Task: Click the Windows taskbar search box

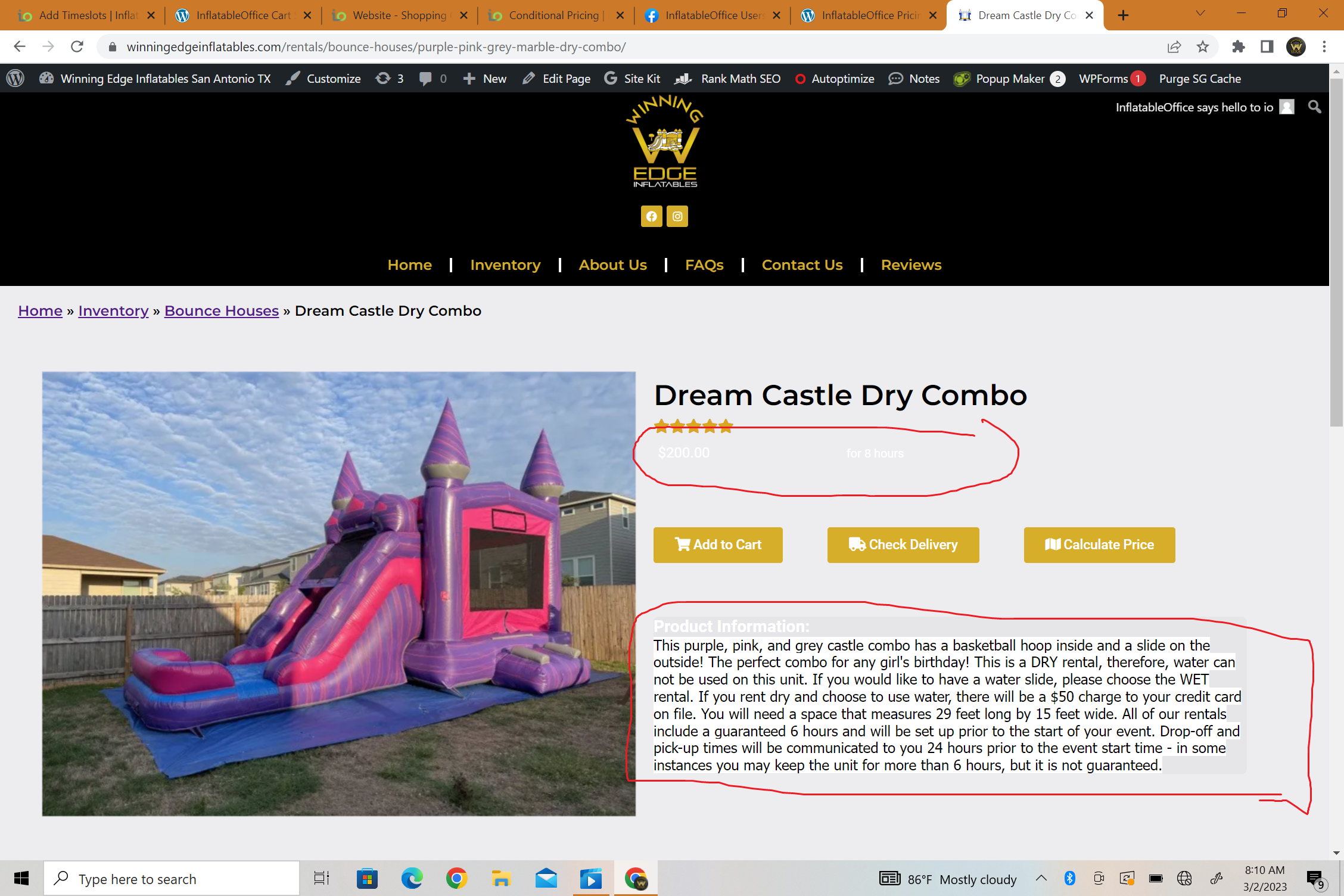Action: pos(172,879)
